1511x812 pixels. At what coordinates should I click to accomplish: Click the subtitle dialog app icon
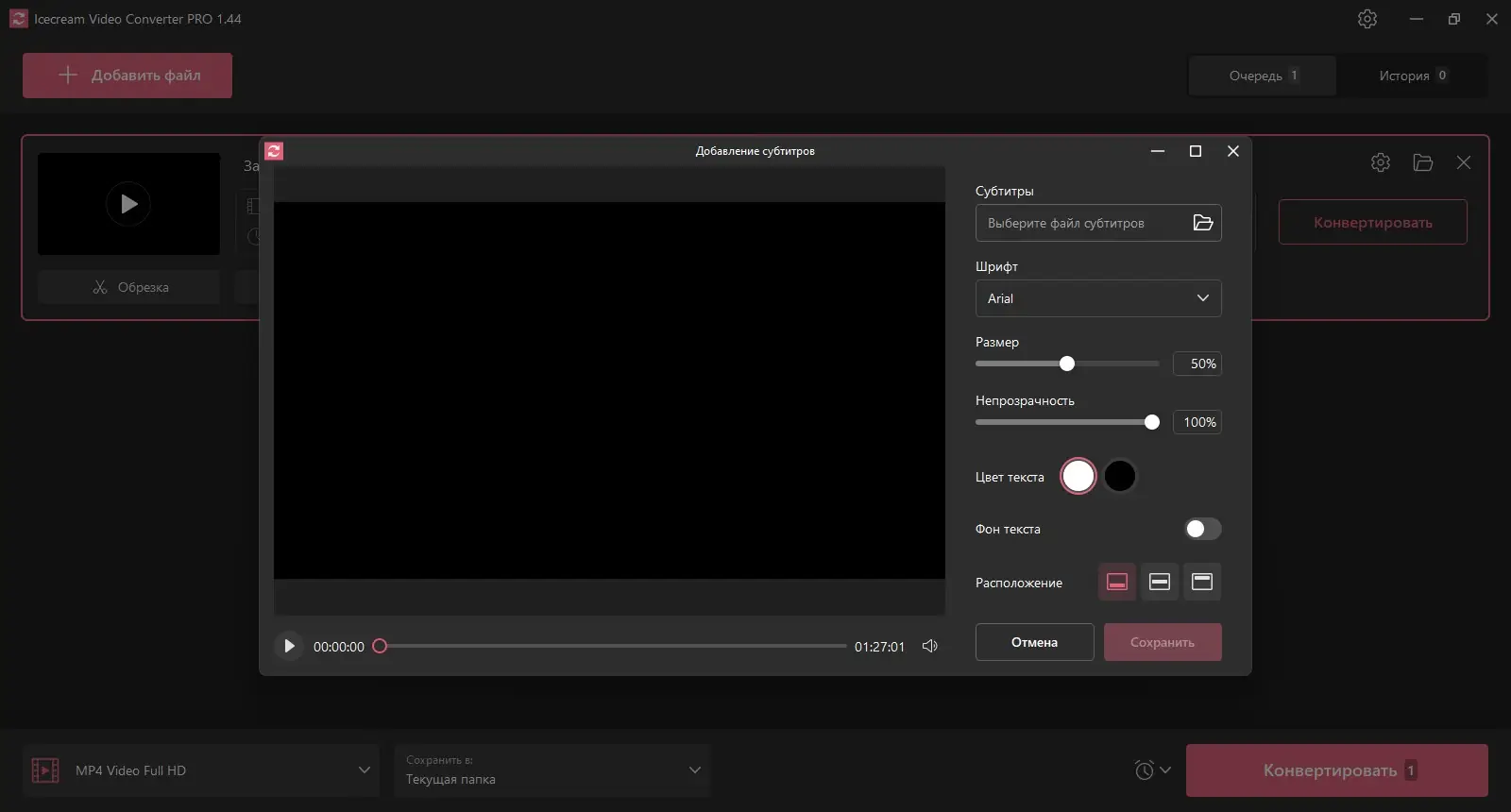coord(274,151)
